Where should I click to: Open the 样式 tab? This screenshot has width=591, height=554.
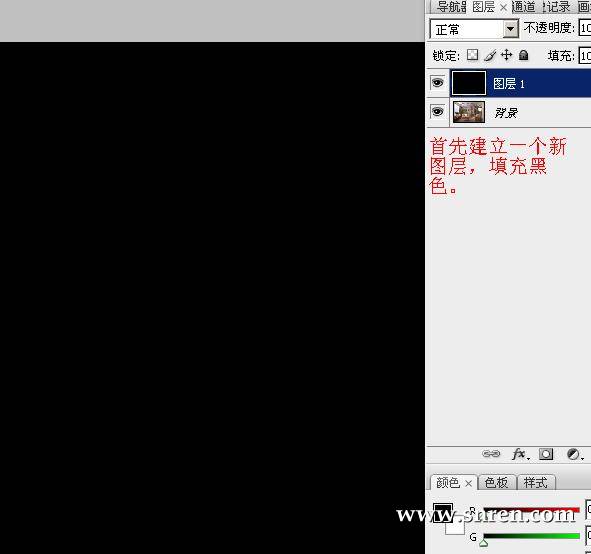pyautogui.click(x=536, y=483)
